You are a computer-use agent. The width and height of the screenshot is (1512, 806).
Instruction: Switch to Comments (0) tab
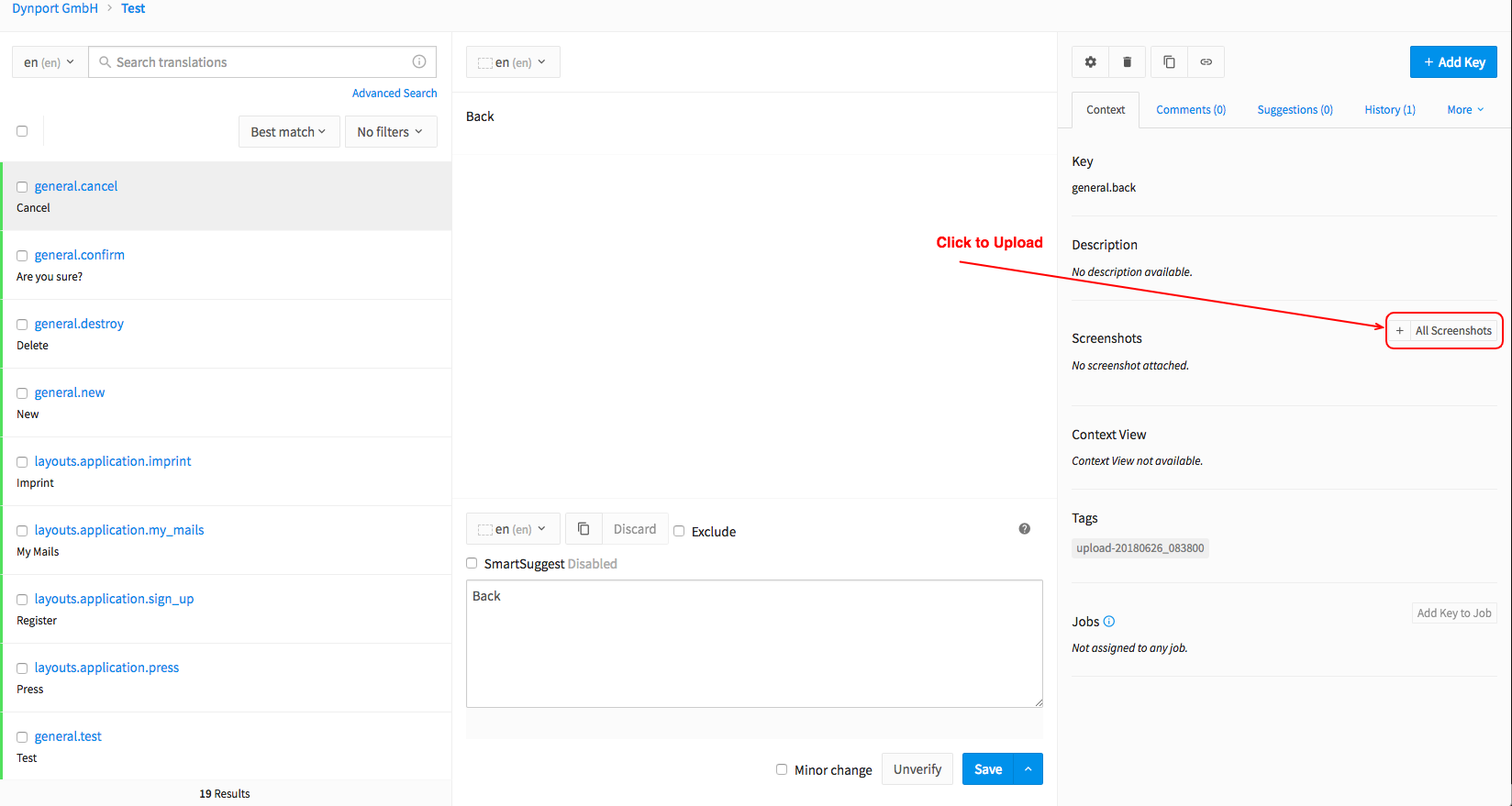tap(1191, 110)
